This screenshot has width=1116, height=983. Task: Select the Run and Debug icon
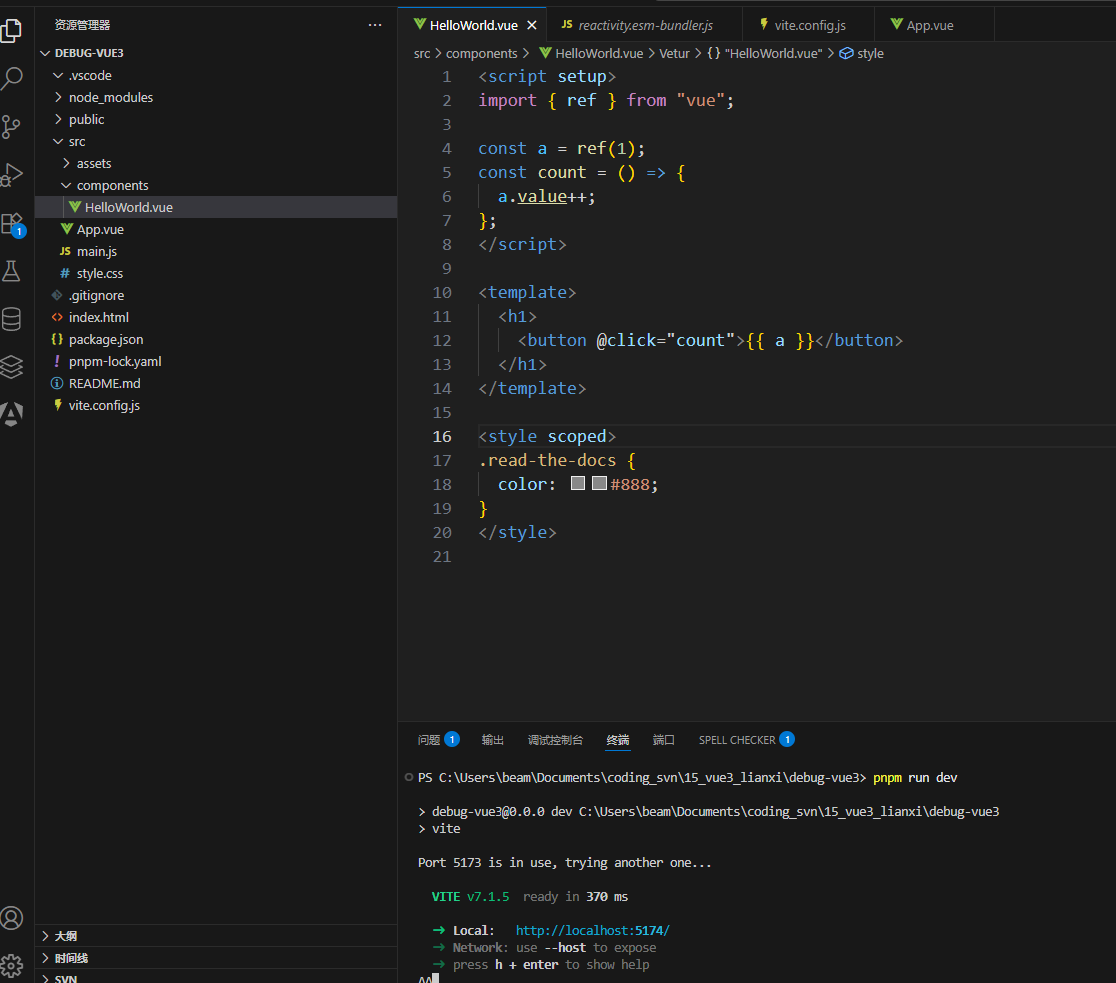13,174
